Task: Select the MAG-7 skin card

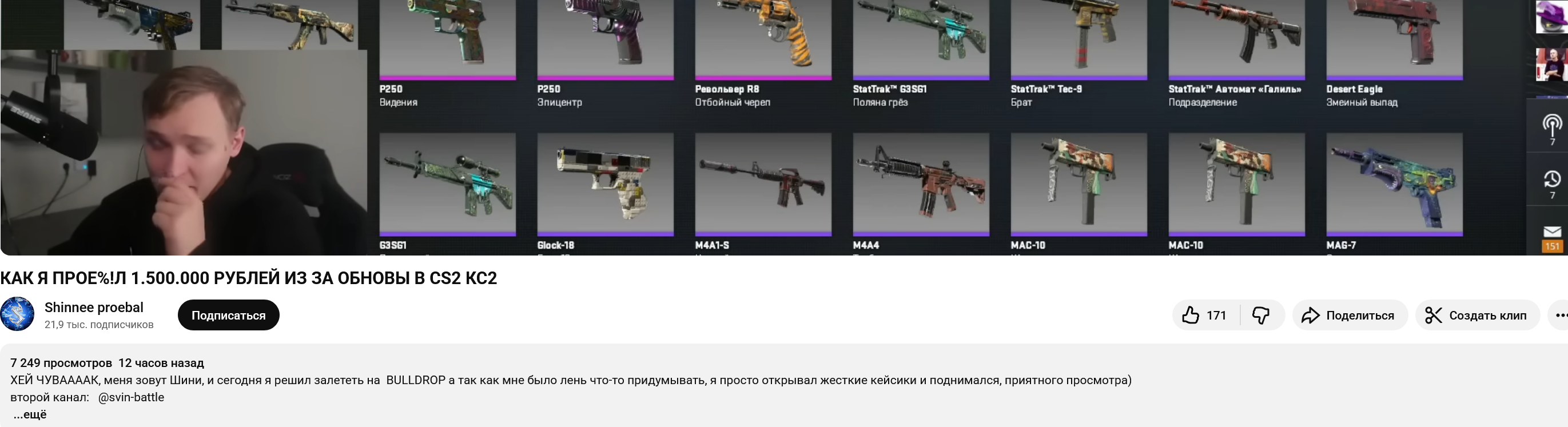Action: 1395,191
